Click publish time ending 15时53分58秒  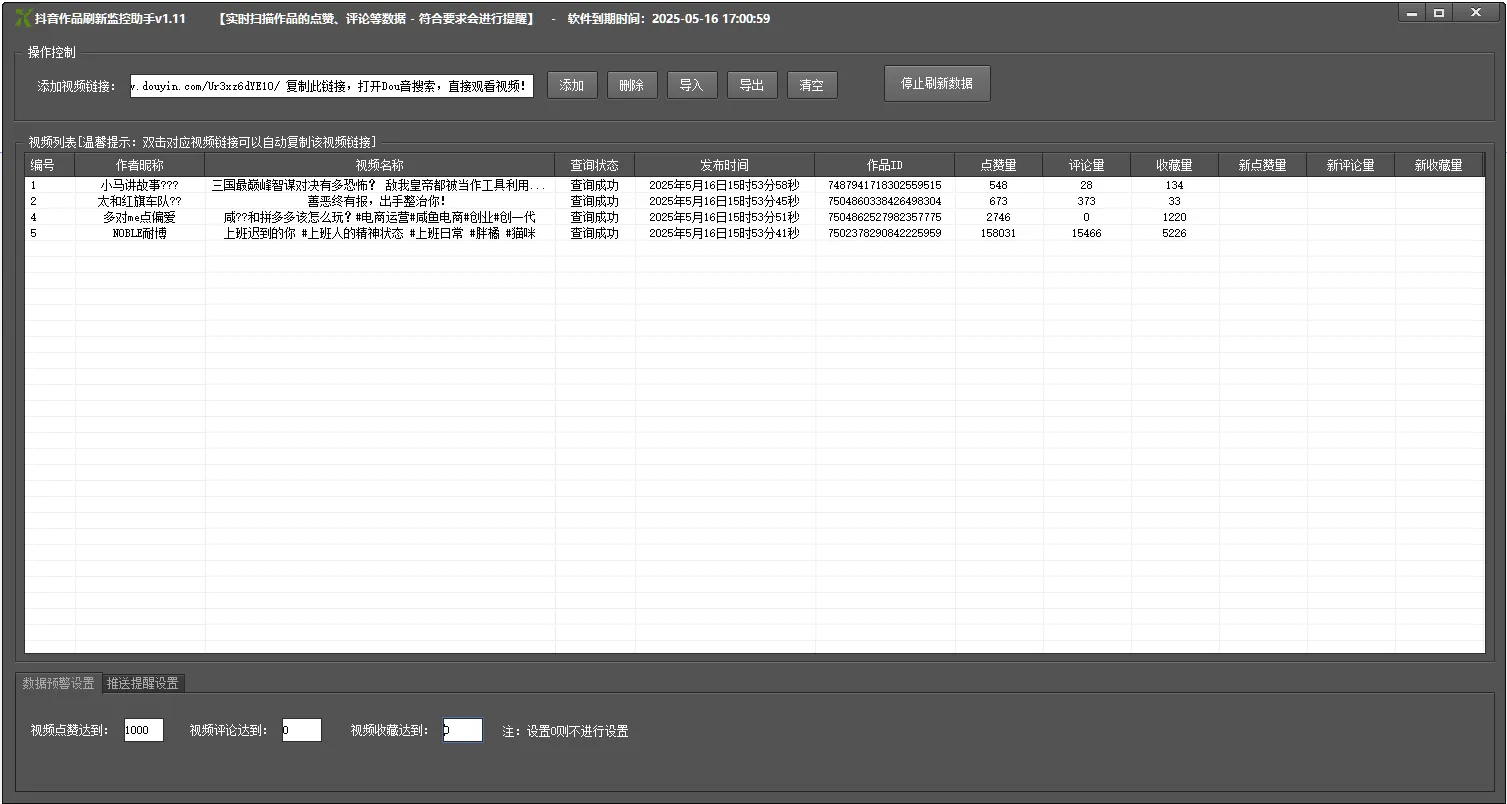724,185
